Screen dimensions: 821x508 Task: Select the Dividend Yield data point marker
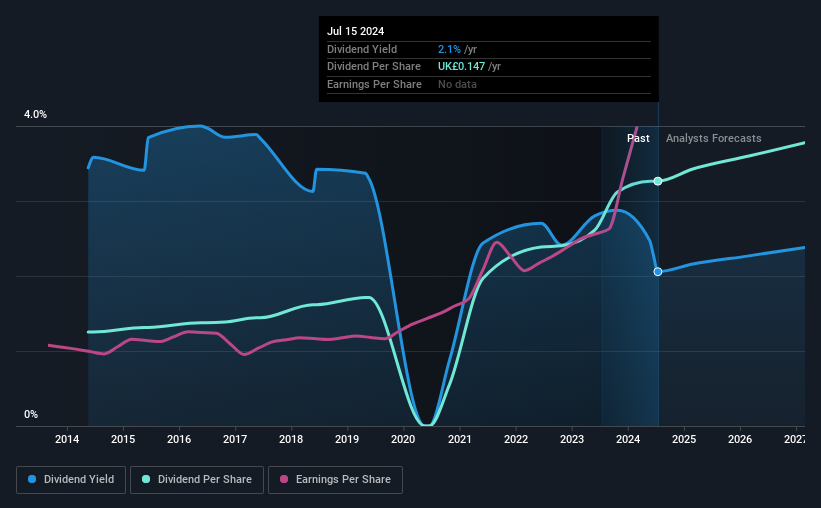tap(658, 271)
